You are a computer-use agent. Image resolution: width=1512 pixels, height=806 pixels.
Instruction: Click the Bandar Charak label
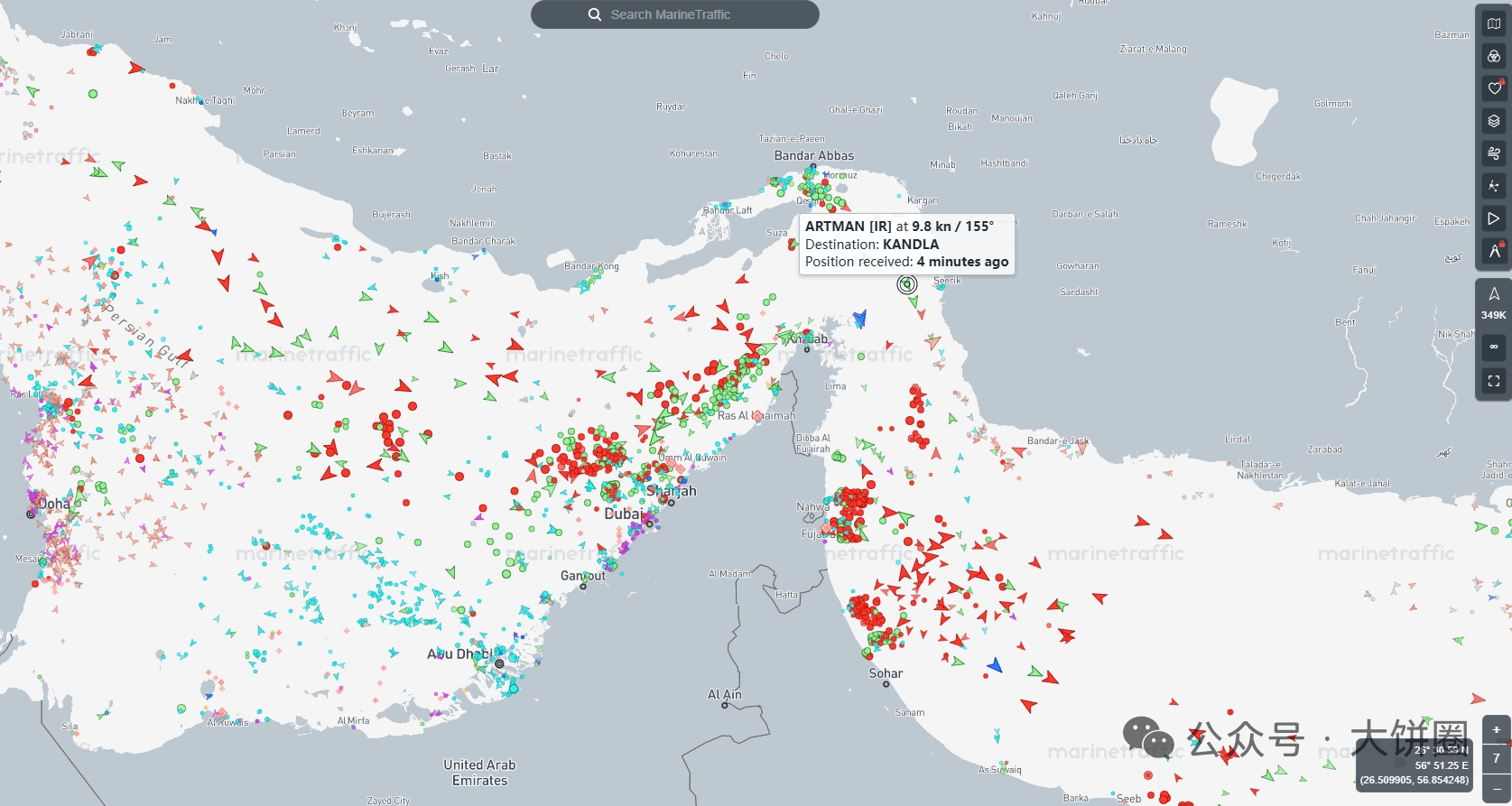(x=484, y=241)
